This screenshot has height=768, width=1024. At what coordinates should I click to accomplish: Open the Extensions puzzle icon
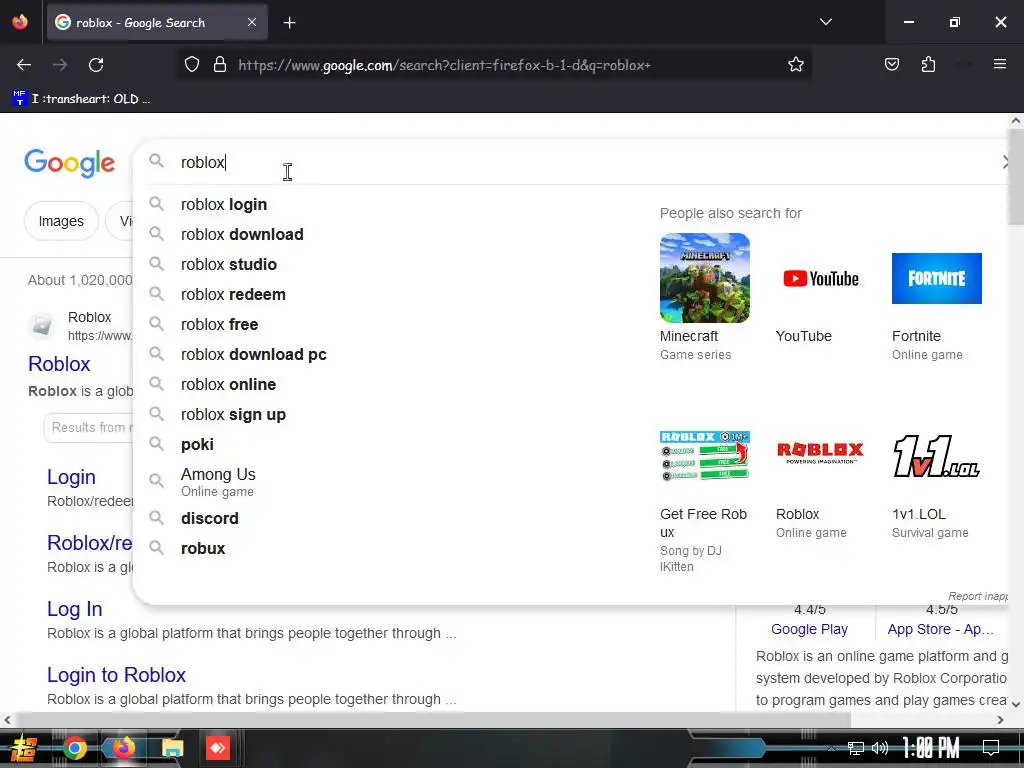(x=928, y=64)
